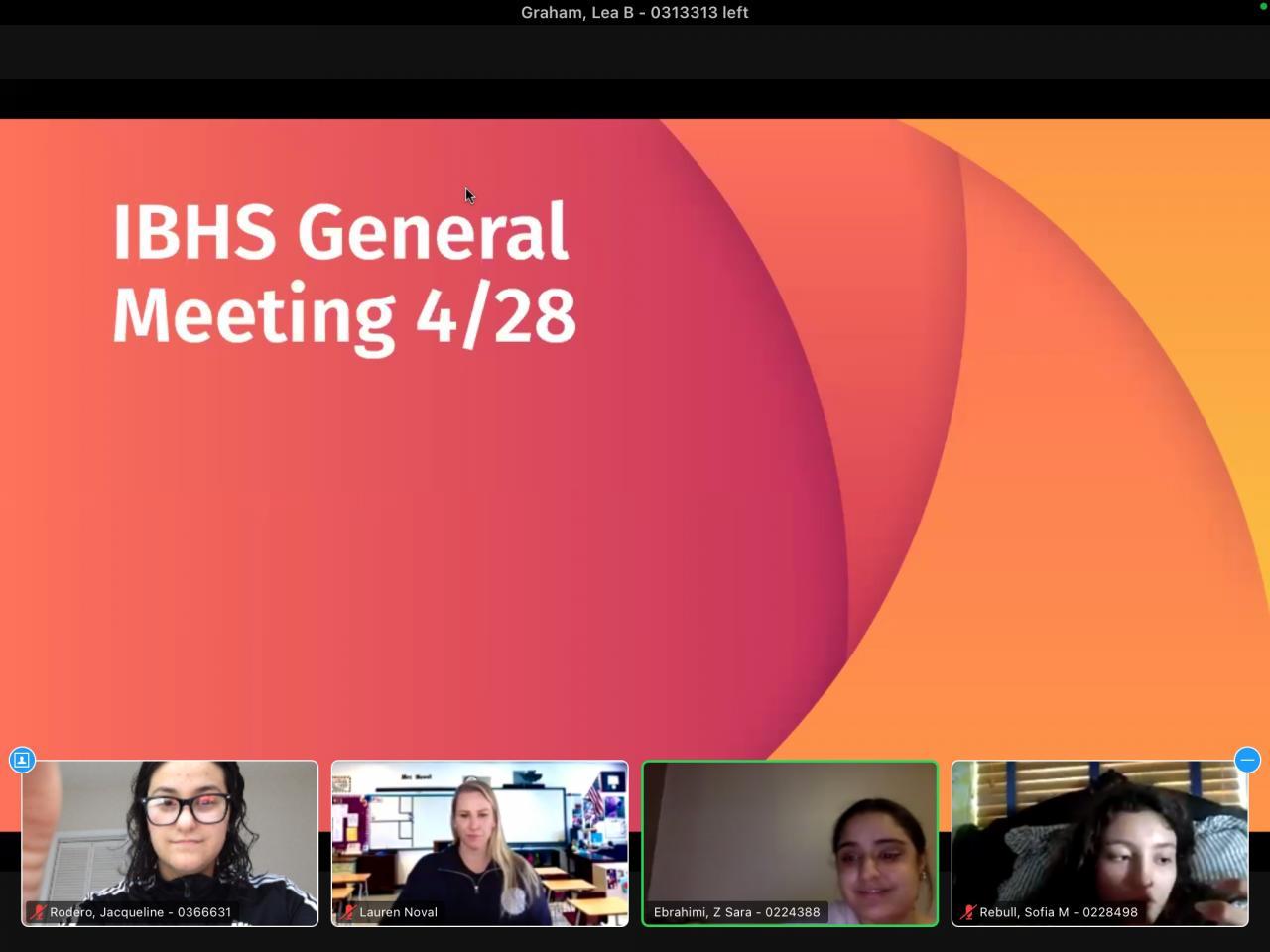The image size is (1270, 952).
Task: Click the blue minus icon to hide thumbnails
Action: [x=1247, y=760]
